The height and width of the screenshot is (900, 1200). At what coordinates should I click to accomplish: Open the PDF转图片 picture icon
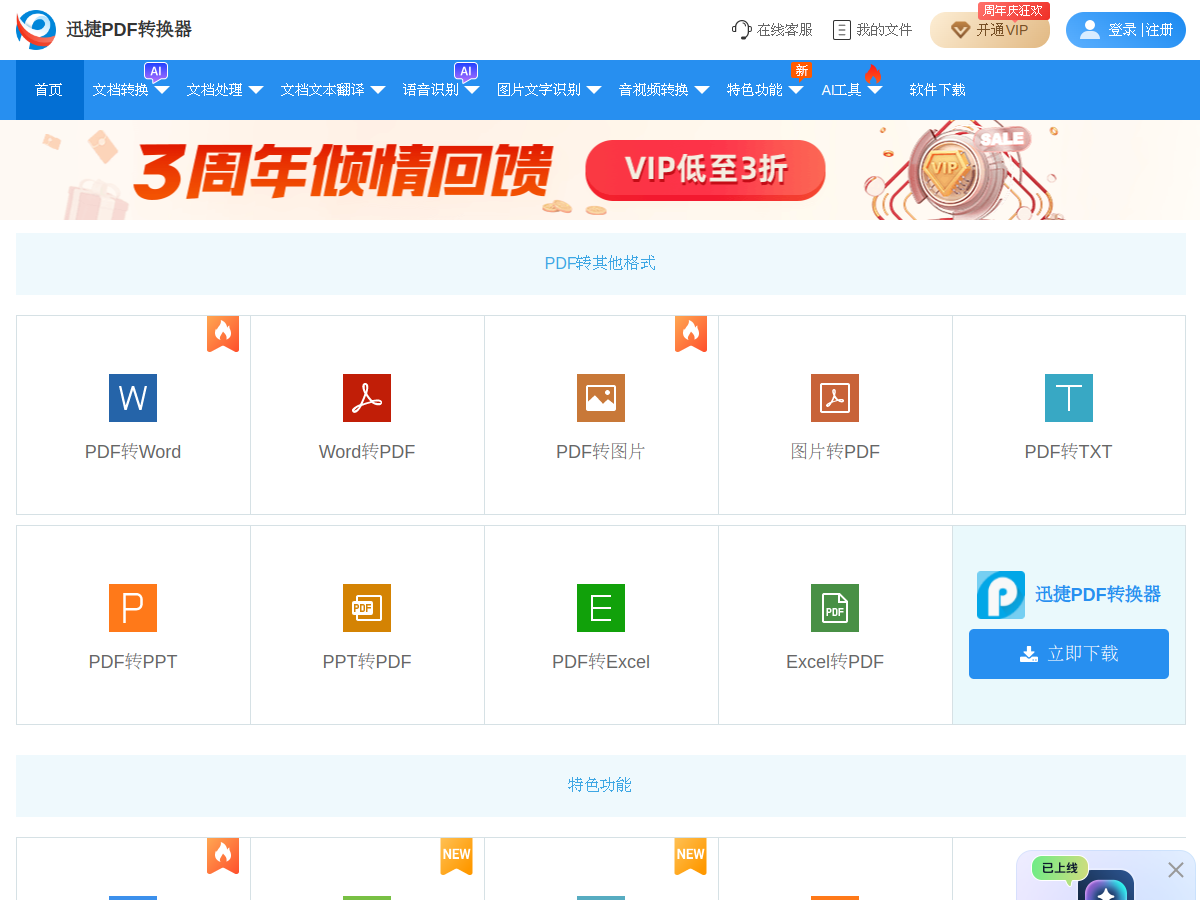(x=601, y=398)
